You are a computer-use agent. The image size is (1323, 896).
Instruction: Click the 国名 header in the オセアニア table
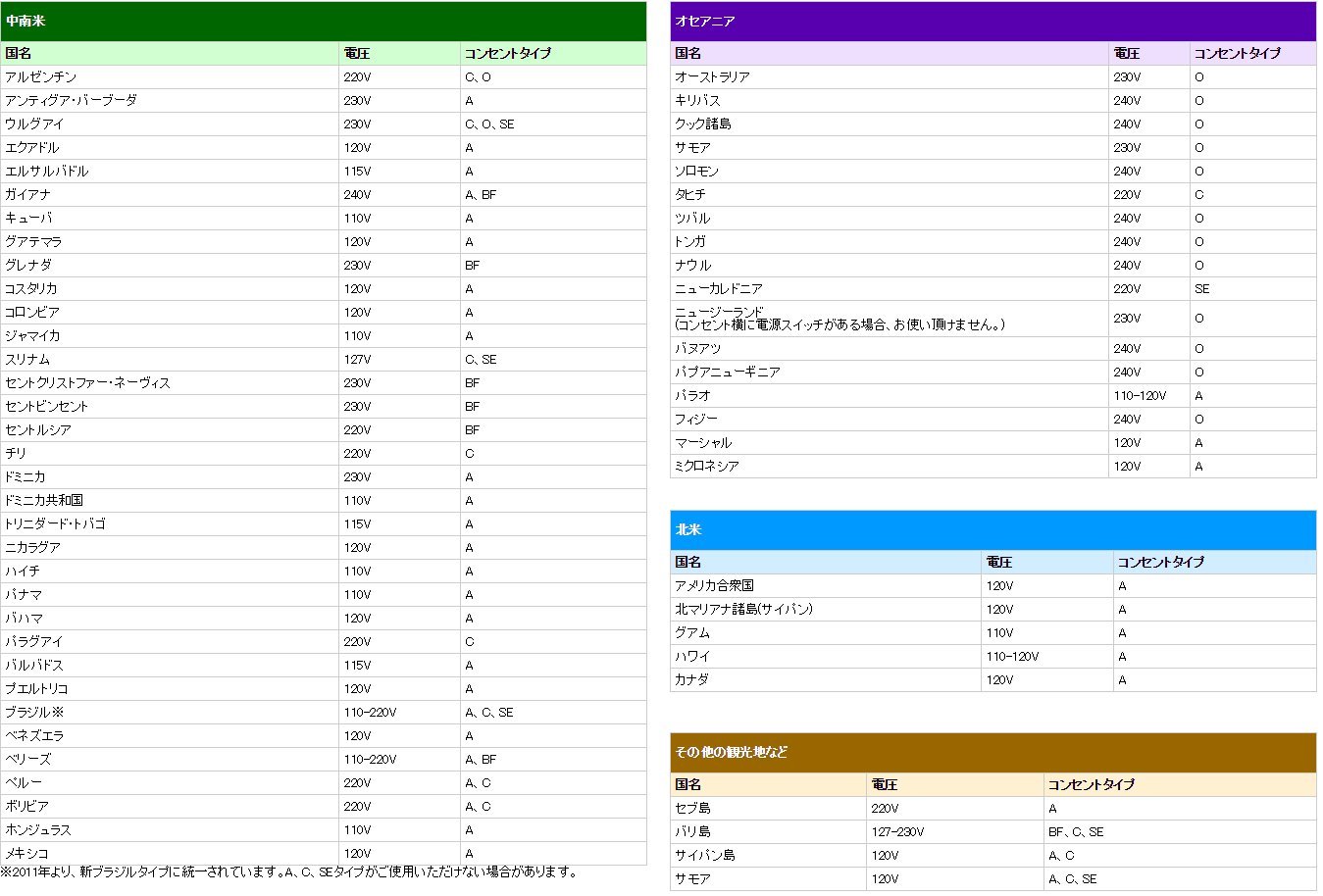688,53
